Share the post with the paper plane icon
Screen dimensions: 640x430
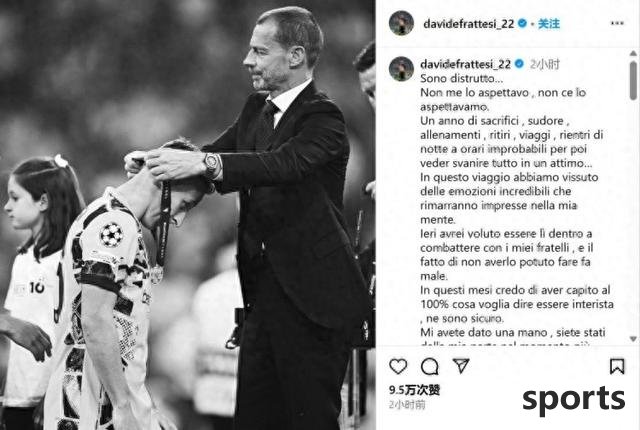[461, 366]
